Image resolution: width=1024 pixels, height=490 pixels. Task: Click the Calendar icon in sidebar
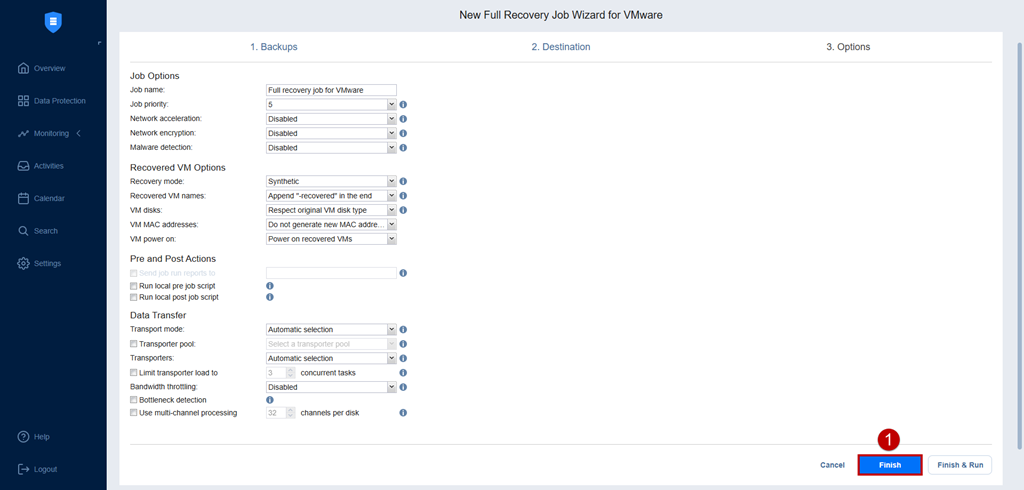click(x=24, y=198)
